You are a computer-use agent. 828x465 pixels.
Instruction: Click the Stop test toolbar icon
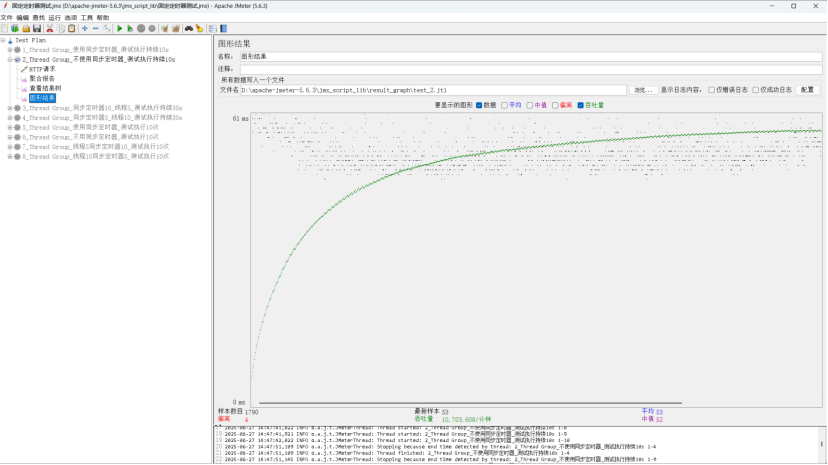[x=141, y=28]
